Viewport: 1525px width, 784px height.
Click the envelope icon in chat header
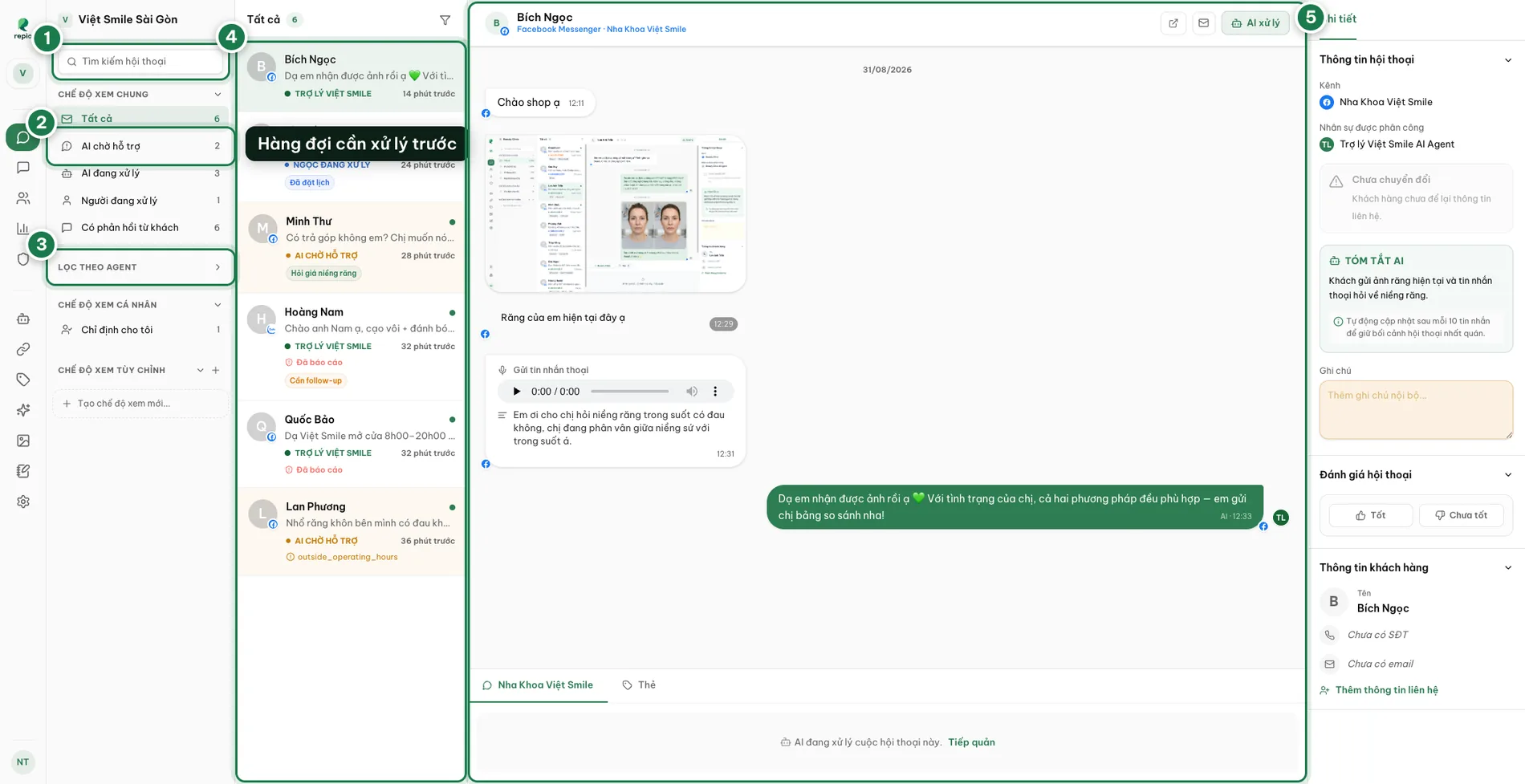pos(1203,23)
